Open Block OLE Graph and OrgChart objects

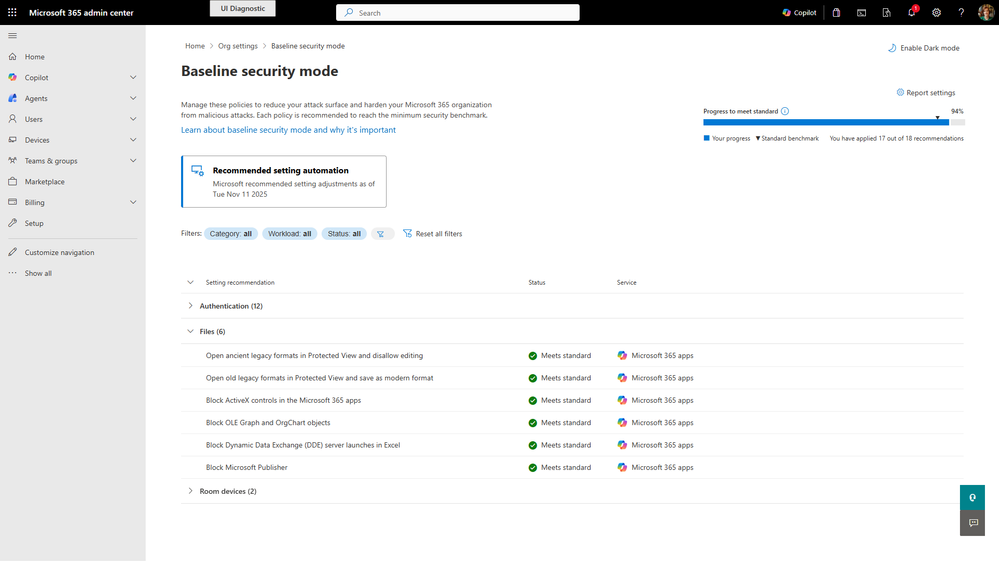pyautogui.click(x=268, y=422)
